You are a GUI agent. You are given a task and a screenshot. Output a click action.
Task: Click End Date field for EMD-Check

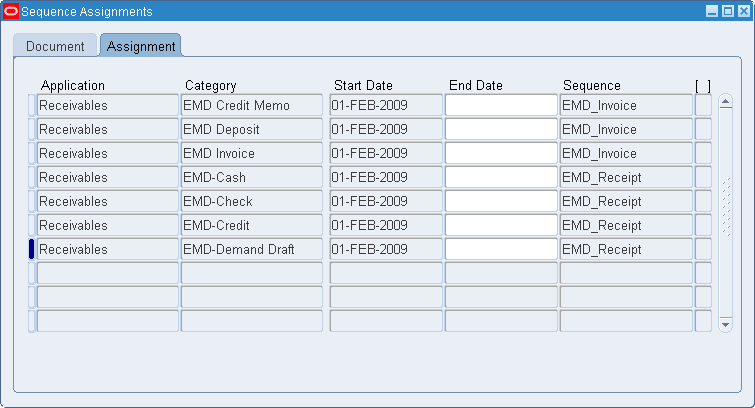click(501, 201)
